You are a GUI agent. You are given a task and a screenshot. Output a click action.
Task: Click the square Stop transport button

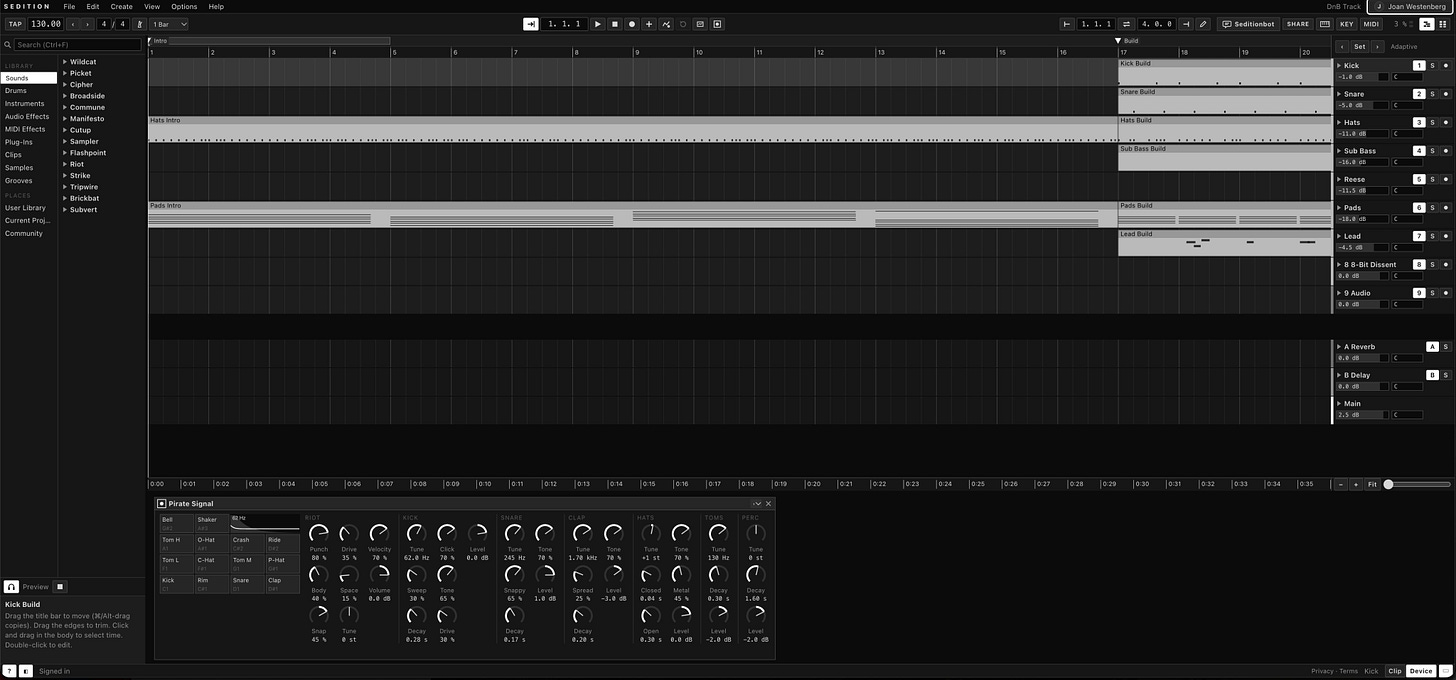click(x=615, y=24)
